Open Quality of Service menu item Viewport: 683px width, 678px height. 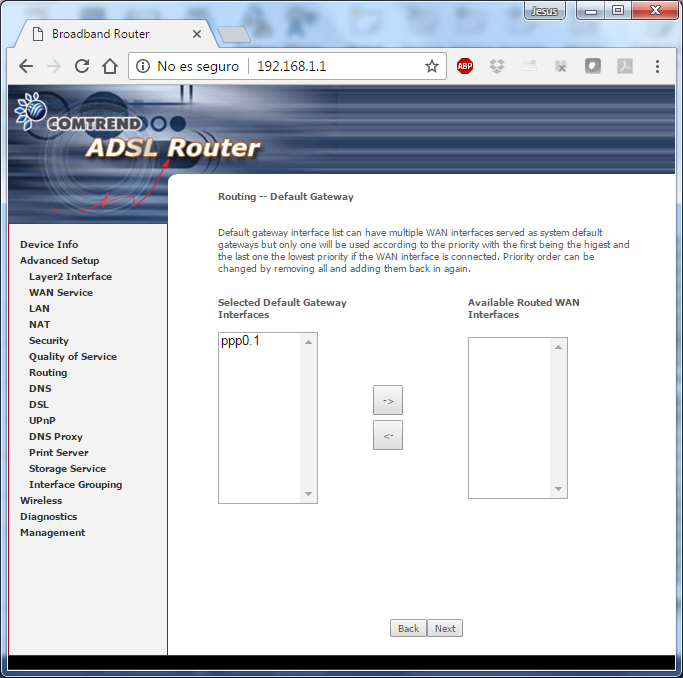[73, 356]
